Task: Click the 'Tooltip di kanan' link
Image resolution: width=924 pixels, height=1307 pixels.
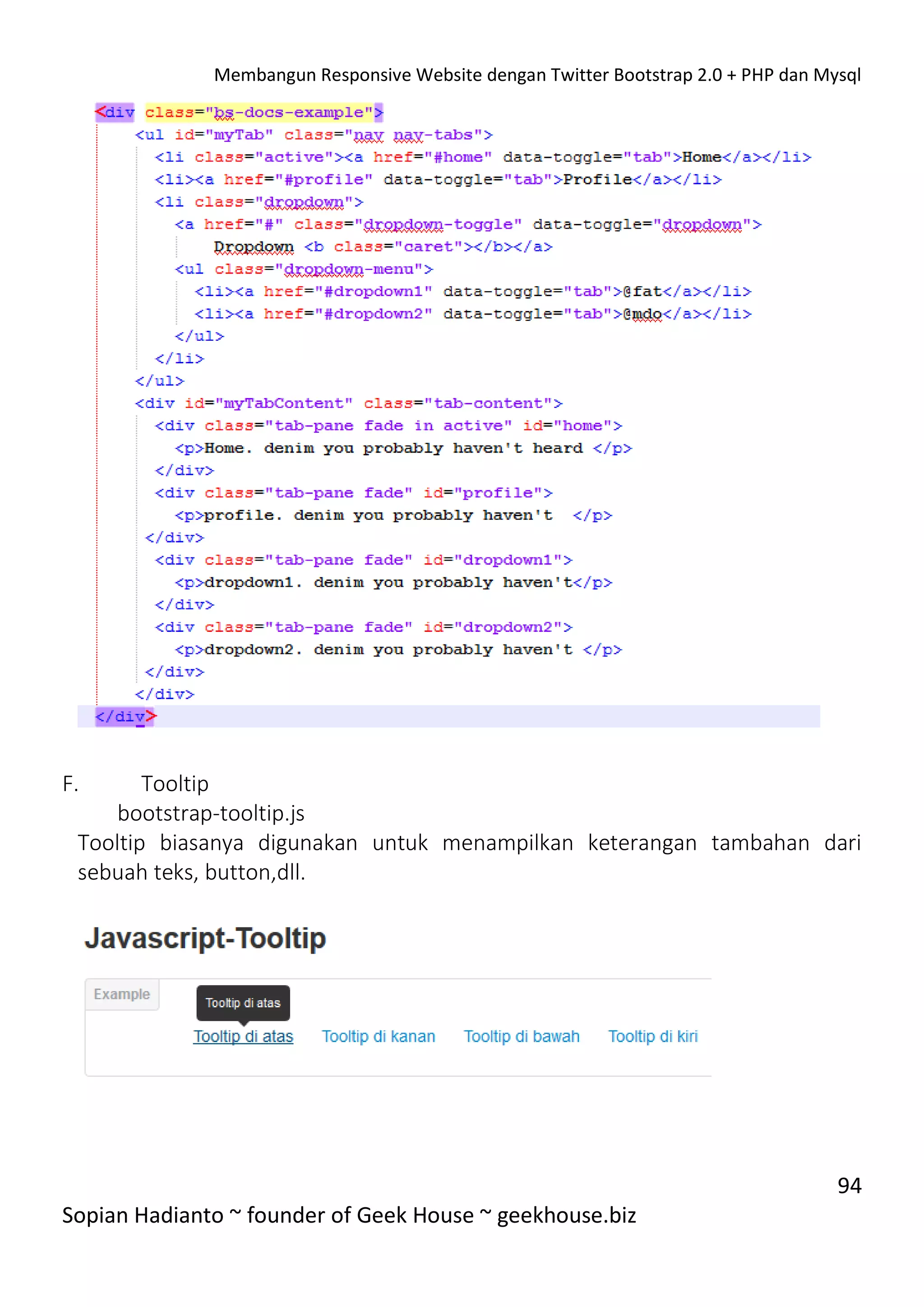Action: tap(379, 1037)
